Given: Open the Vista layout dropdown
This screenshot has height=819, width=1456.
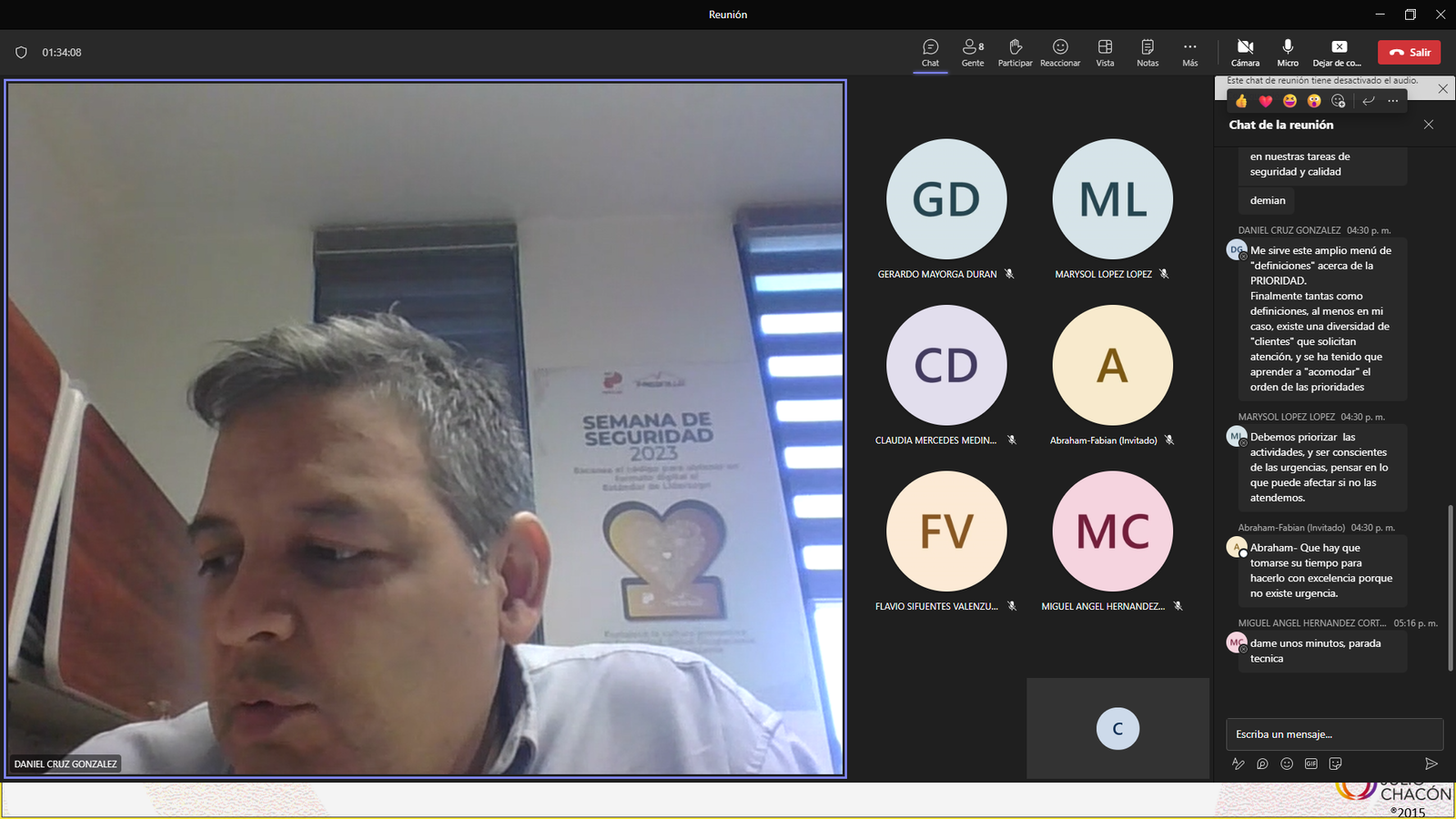Looking at the screenshot, I should pyautogui.click(x=1105, y=52).
